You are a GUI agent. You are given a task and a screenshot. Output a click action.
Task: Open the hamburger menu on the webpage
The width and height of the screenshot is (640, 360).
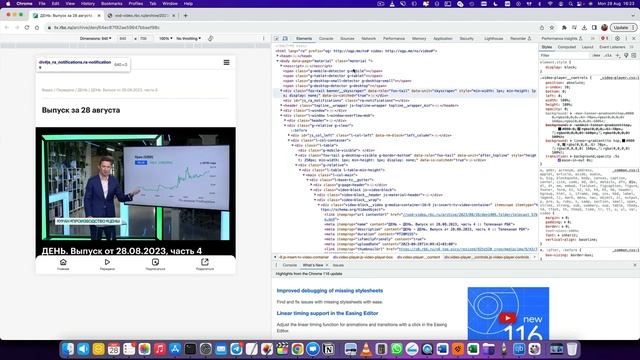click(x=227, y=62)
